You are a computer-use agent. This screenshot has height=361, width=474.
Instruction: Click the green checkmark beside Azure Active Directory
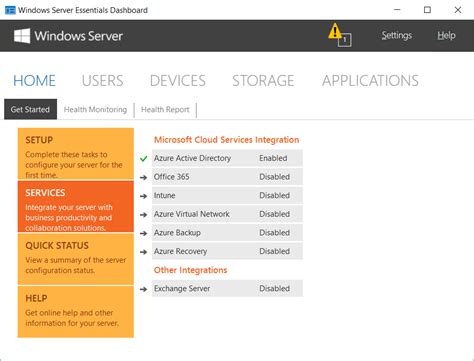(144, 158)
